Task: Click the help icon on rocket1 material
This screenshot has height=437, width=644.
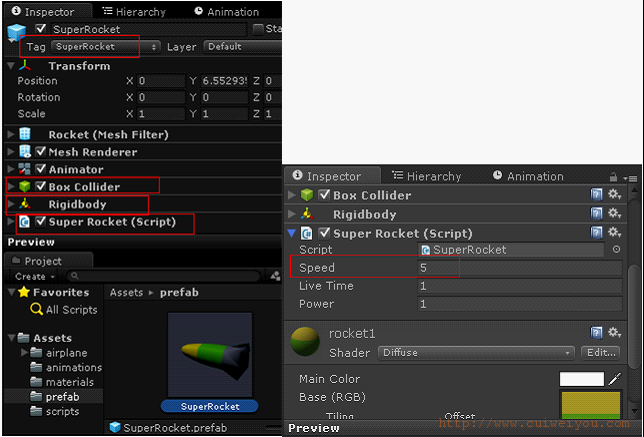Action: pos(596,333)
